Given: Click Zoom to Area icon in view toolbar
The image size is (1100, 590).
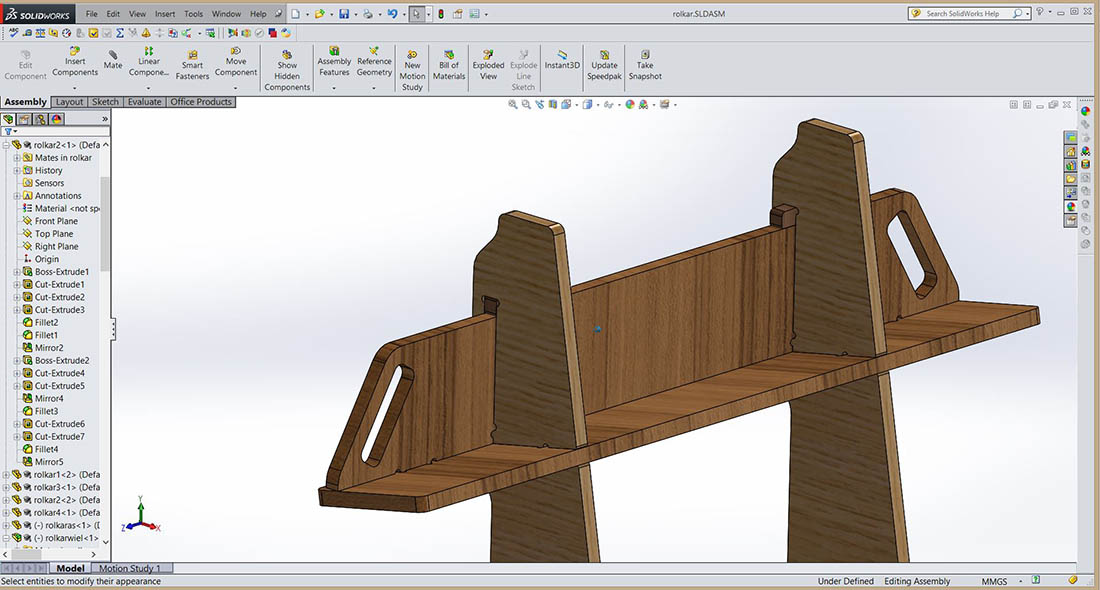Looking at the screenshot, I should click(x=526, y=105).
